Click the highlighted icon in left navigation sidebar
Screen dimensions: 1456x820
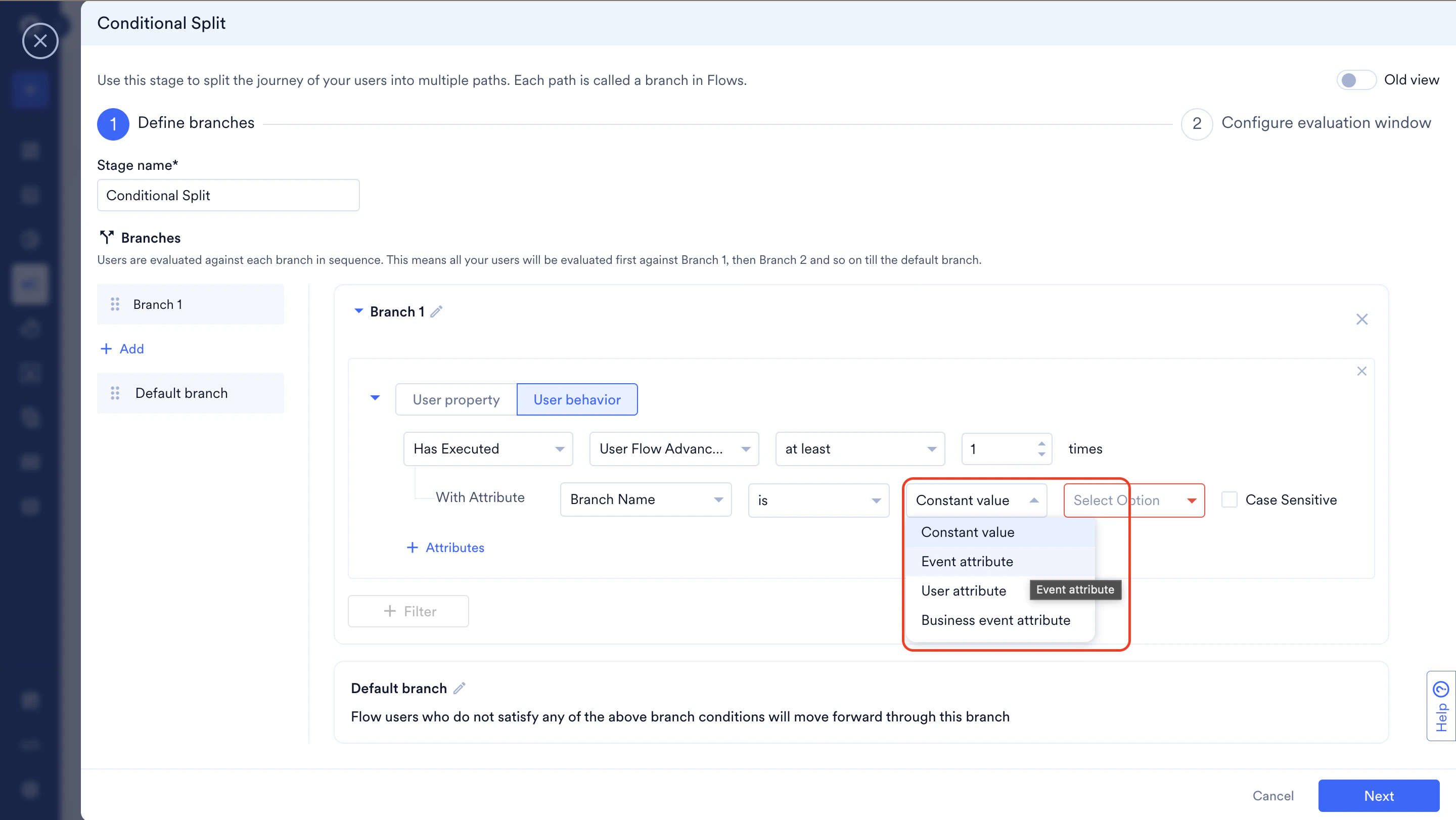(x=29, y=284)
